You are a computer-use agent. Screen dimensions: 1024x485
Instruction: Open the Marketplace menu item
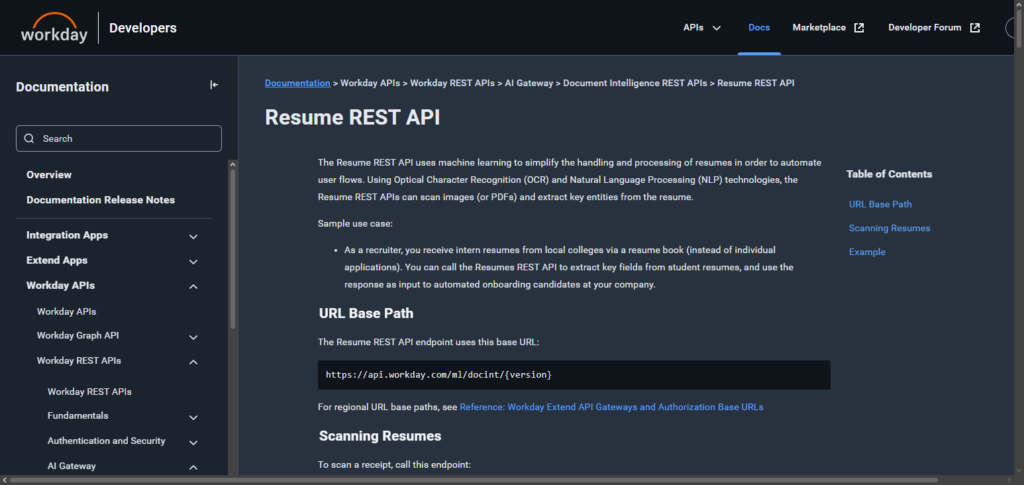(819, 27)
